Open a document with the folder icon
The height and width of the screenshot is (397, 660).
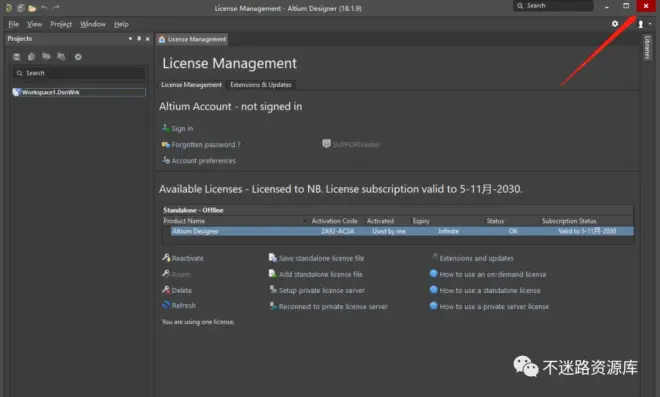click(x=32, y=8)
